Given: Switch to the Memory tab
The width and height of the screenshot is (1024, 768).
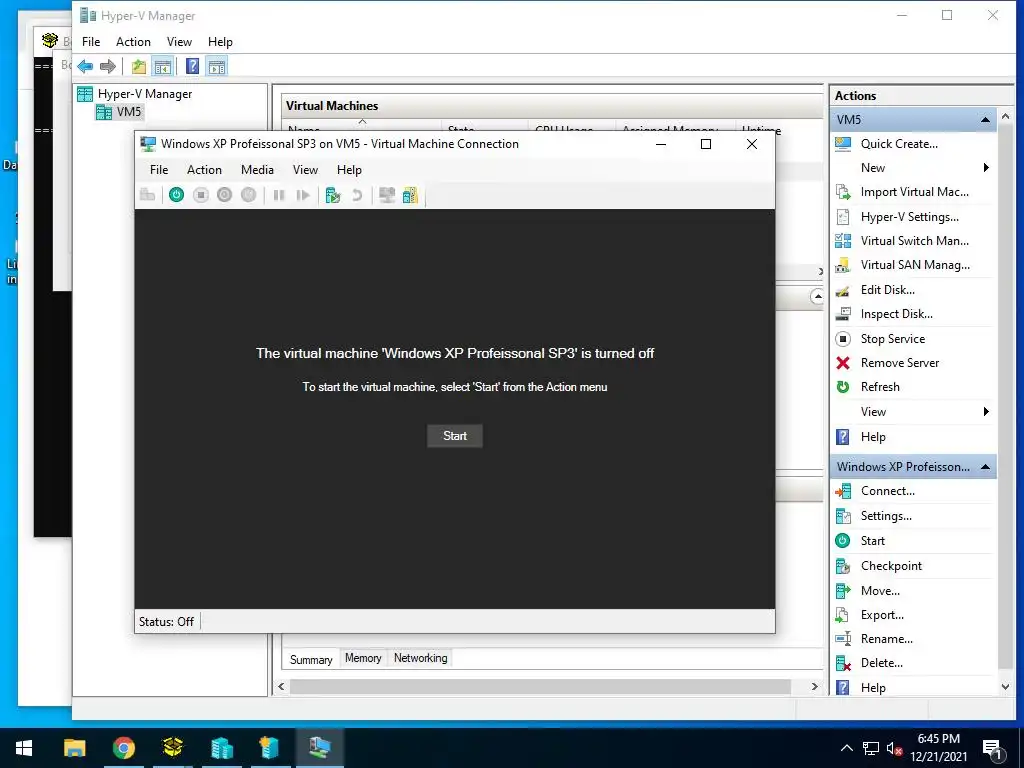Looking at the screenshot, I should point(363,658).
